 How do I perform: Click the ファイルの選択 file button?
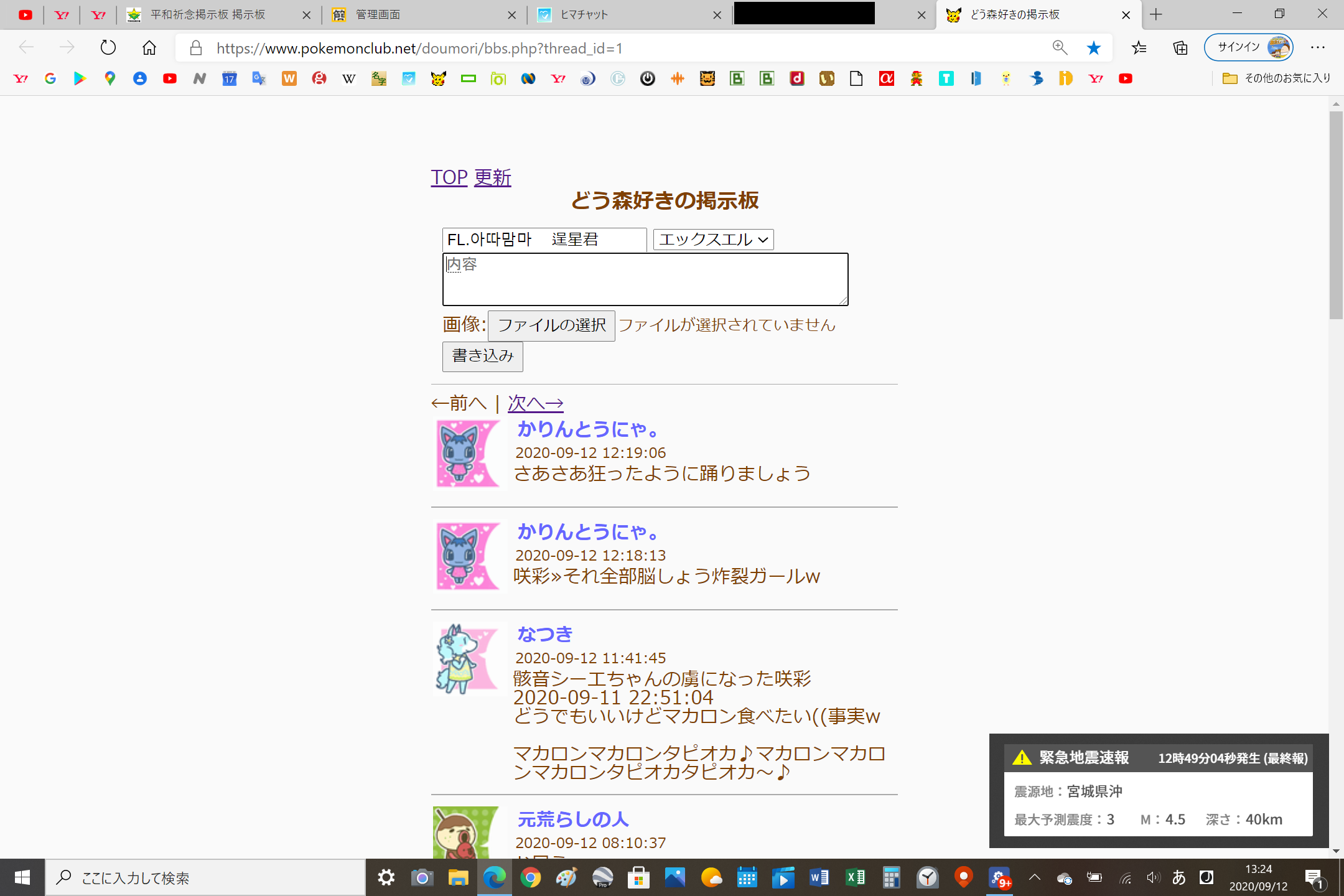click(x=551, y=325)
